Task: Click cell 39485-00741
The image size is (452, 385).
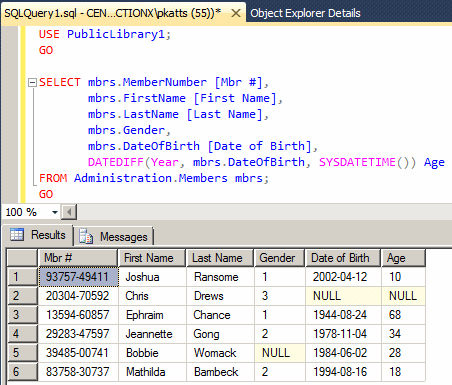Action: pos(78,353)
